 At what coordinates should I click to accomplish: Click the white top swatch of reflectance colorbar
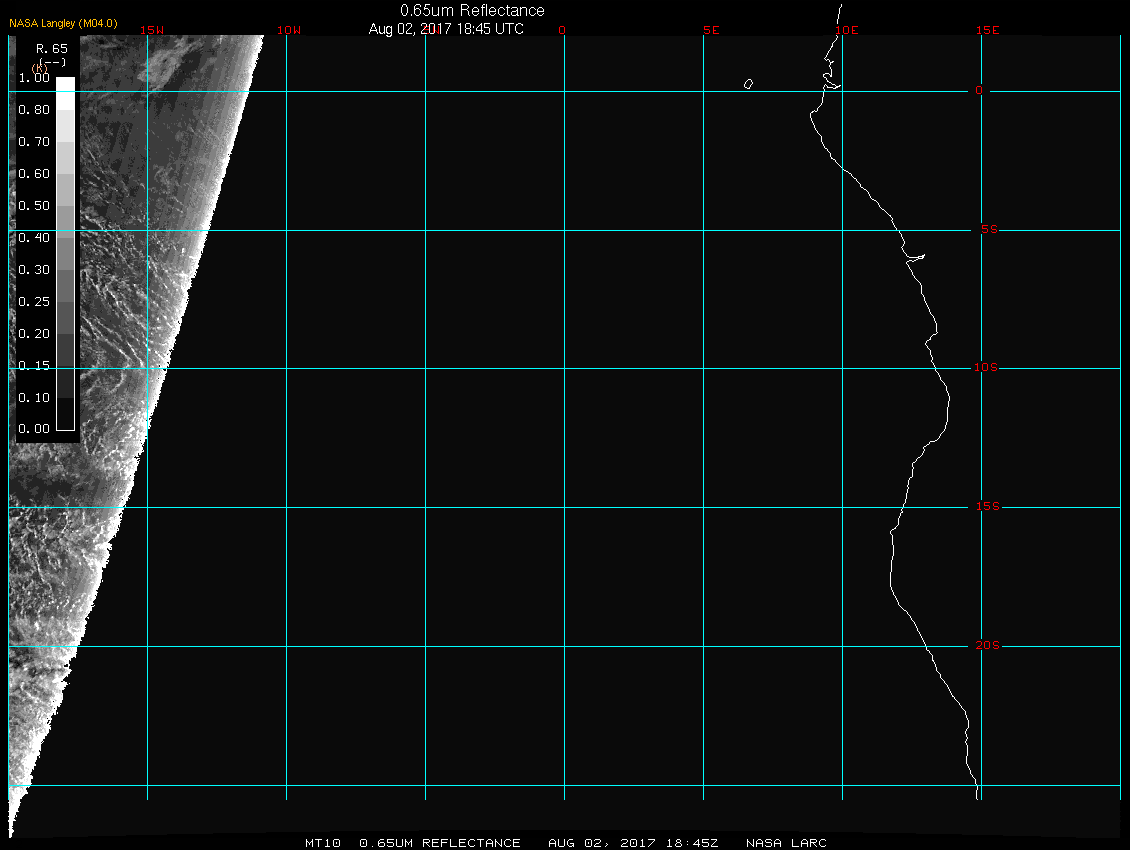coord(65,85)
